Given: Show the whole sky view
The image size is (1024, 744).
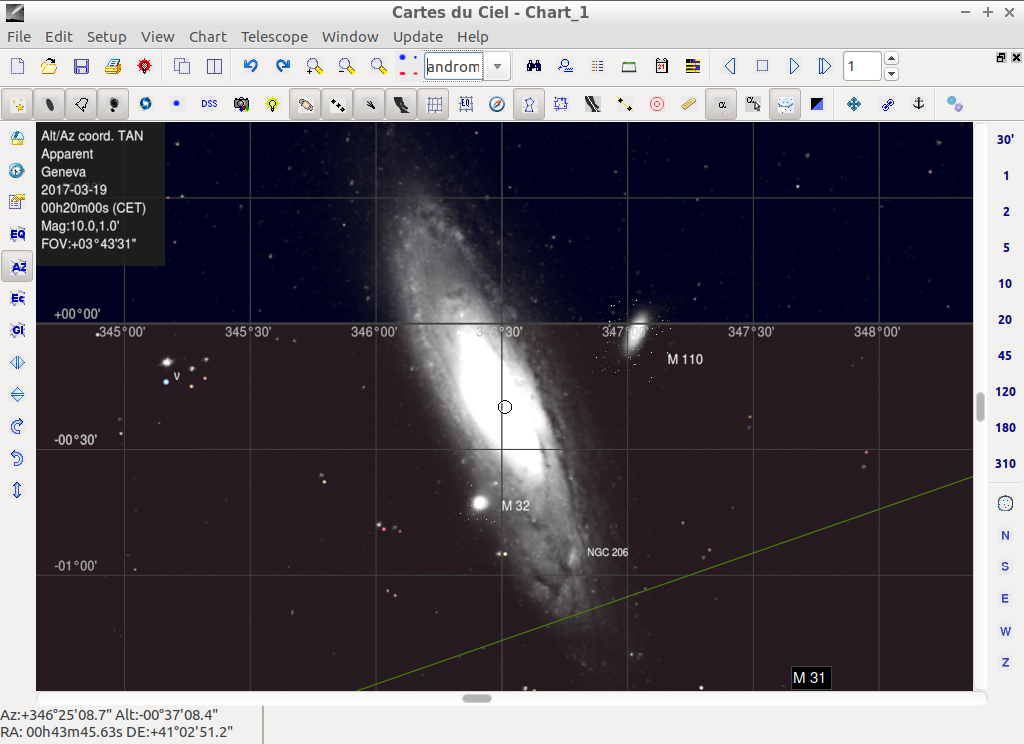Looking at the screenshot, I should click(1005, 503).
